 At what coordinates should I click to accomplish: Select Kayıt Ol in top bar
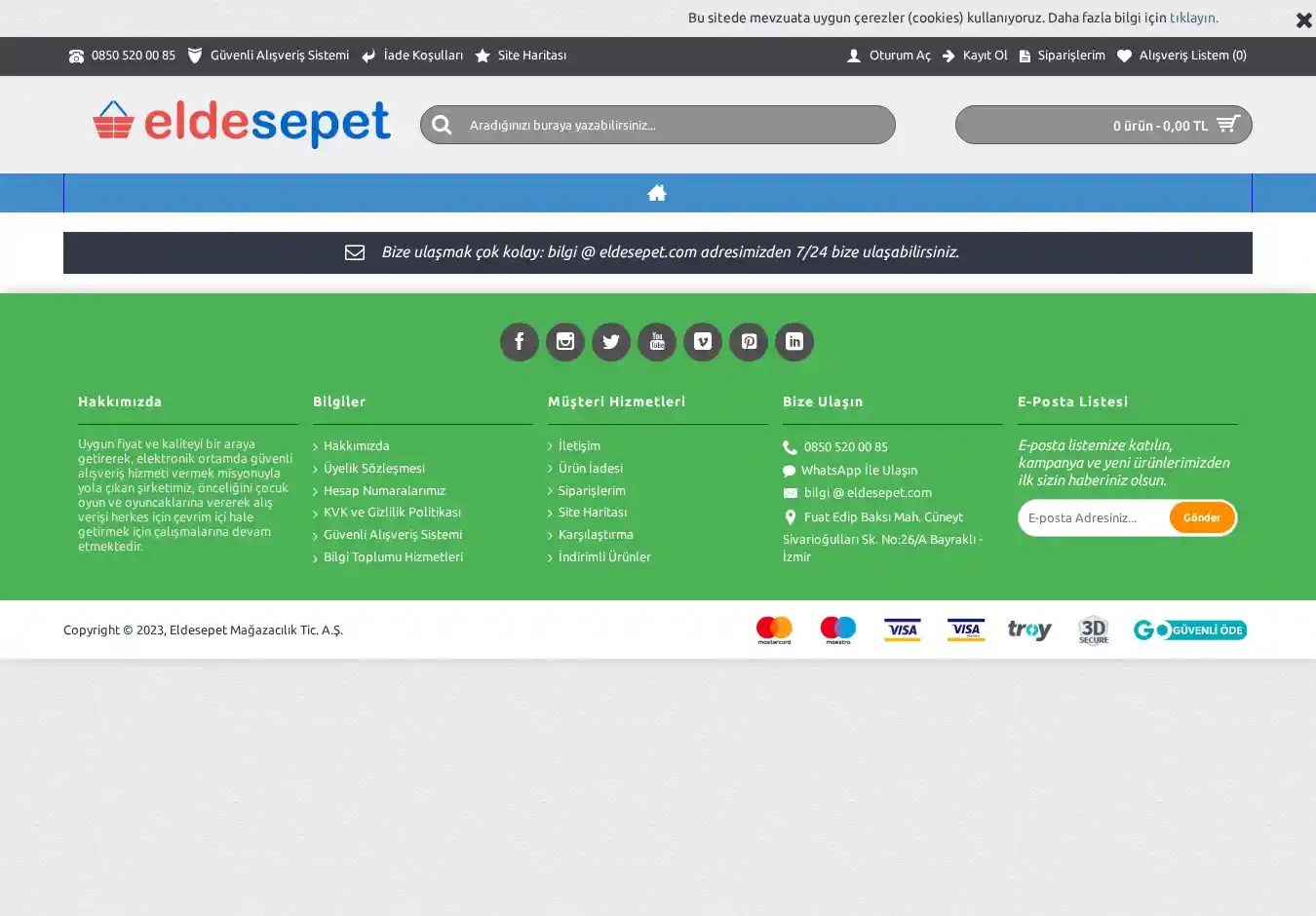pos(975,56)
